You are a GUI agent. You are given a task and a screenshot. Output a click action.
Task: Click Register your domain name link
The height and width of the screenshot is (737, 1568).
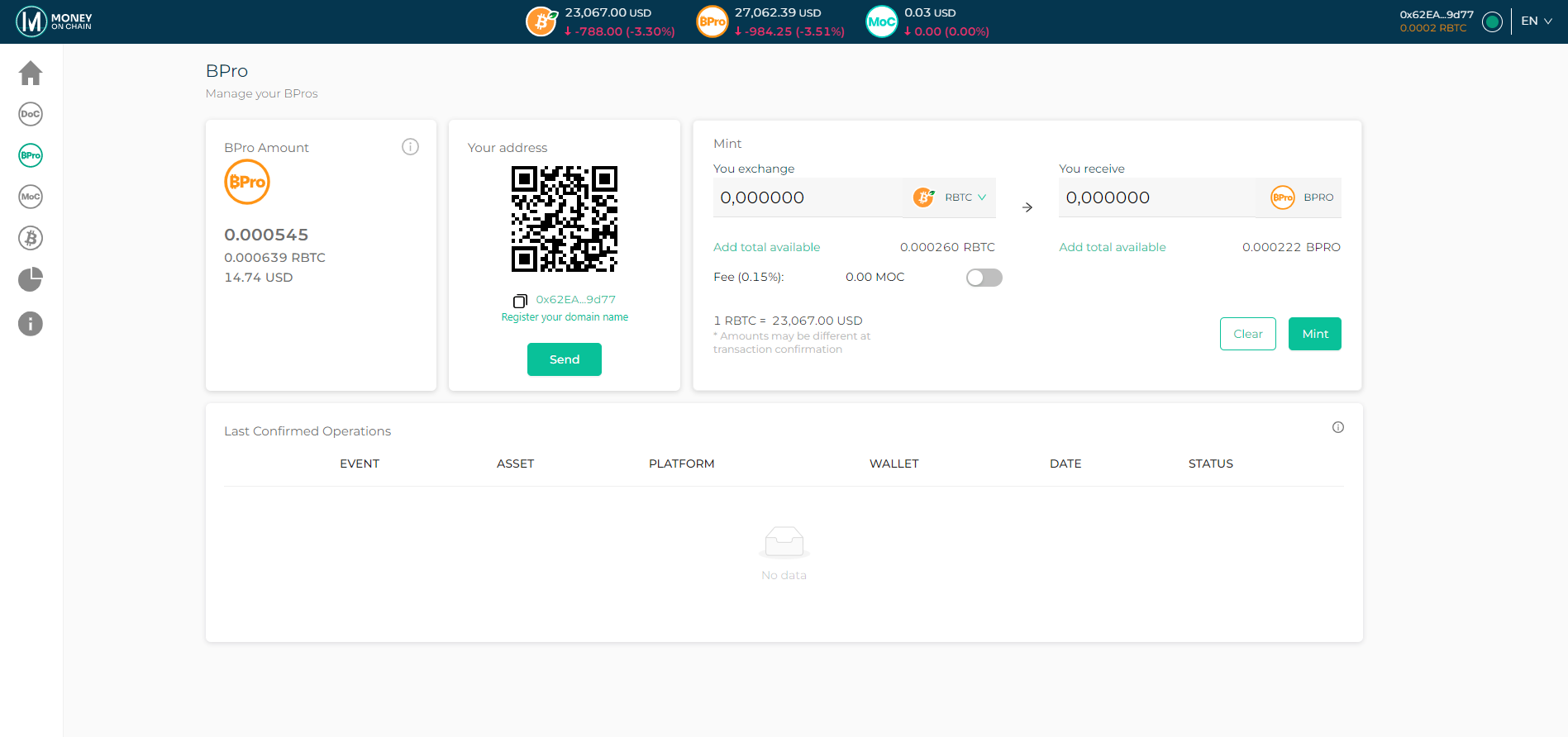[565, 317]
